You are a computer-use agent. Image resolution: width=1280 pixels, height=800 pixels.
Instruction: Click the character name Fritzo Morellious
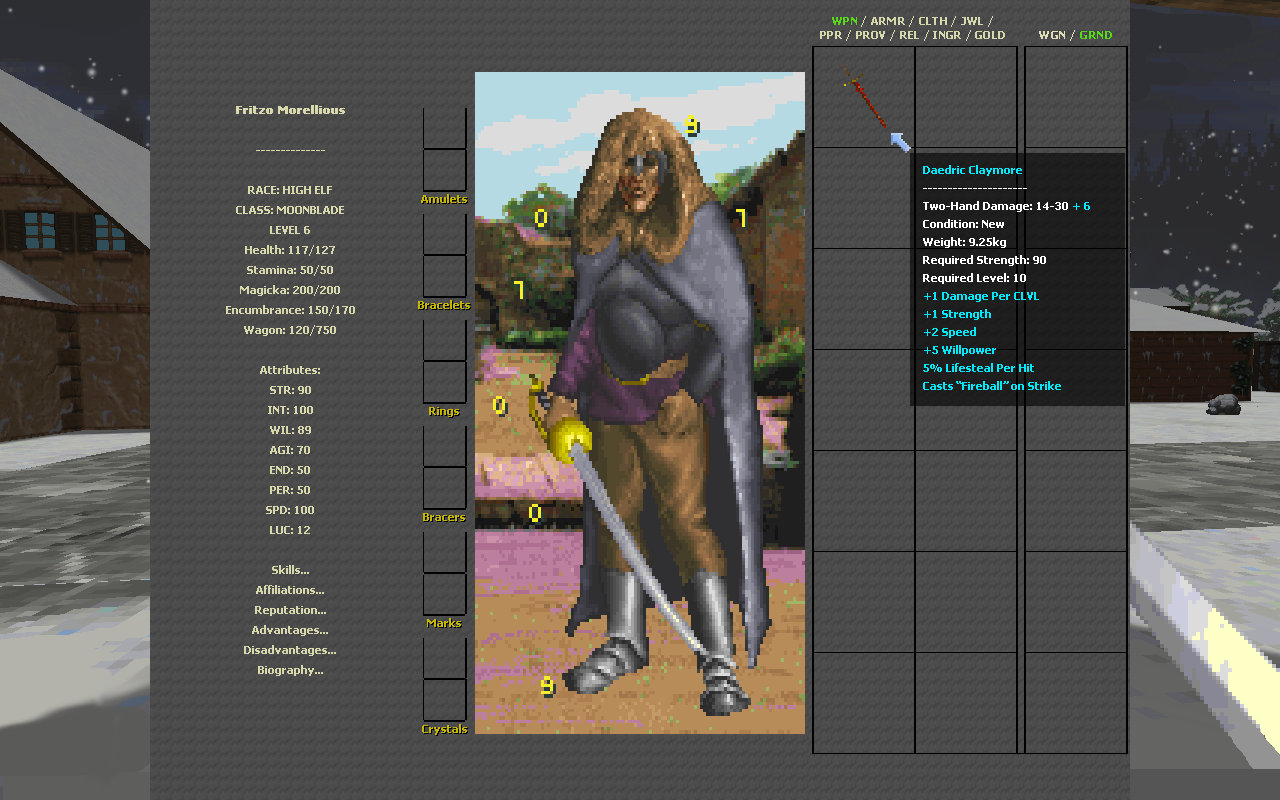pyautogui.click(x=290, y=110)
